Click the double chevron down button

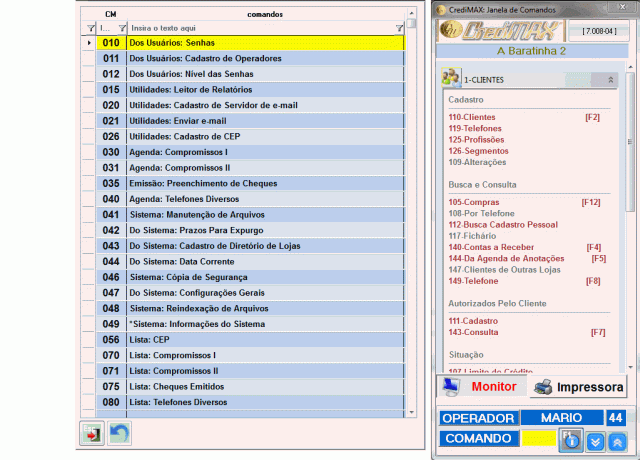[x=595, y=440]
